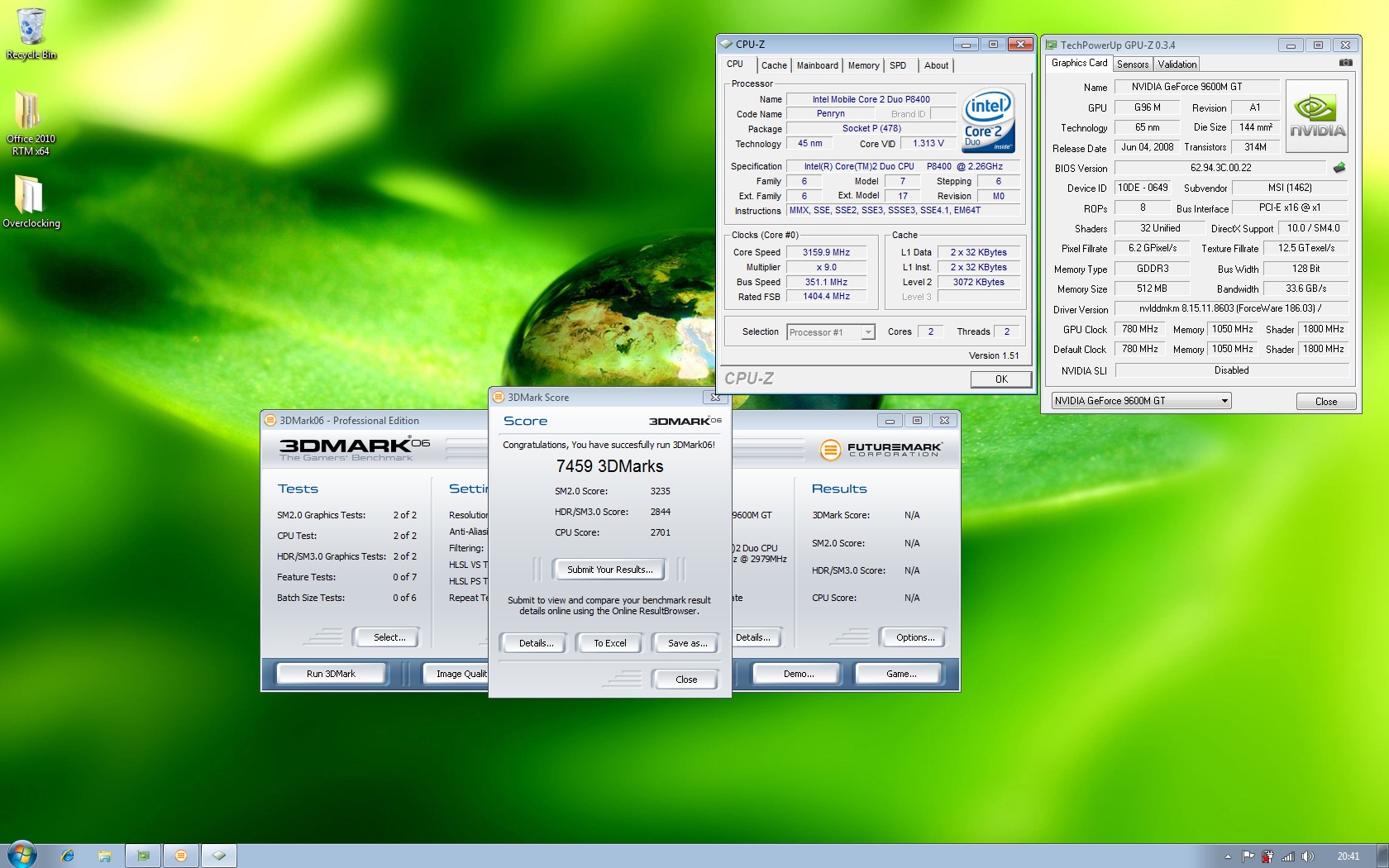The width and height of the screenshot is (1389, 868).
Task: Switch to the SPD tab in CPU-Z
Action: pos(898,65)
